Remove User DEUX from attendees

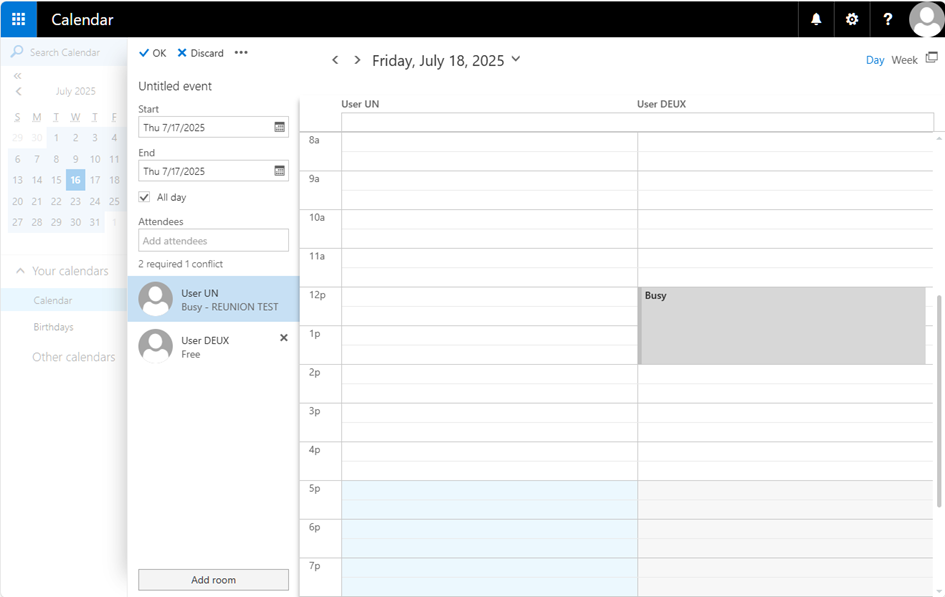coord(284,338)
